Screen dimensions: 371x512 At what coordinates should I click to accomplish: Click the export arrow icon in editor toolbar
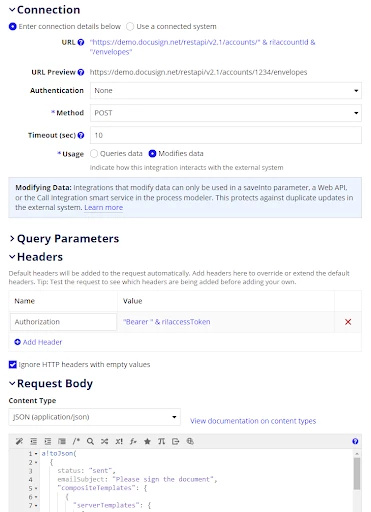pyautogui.click(x=175, y=441)
